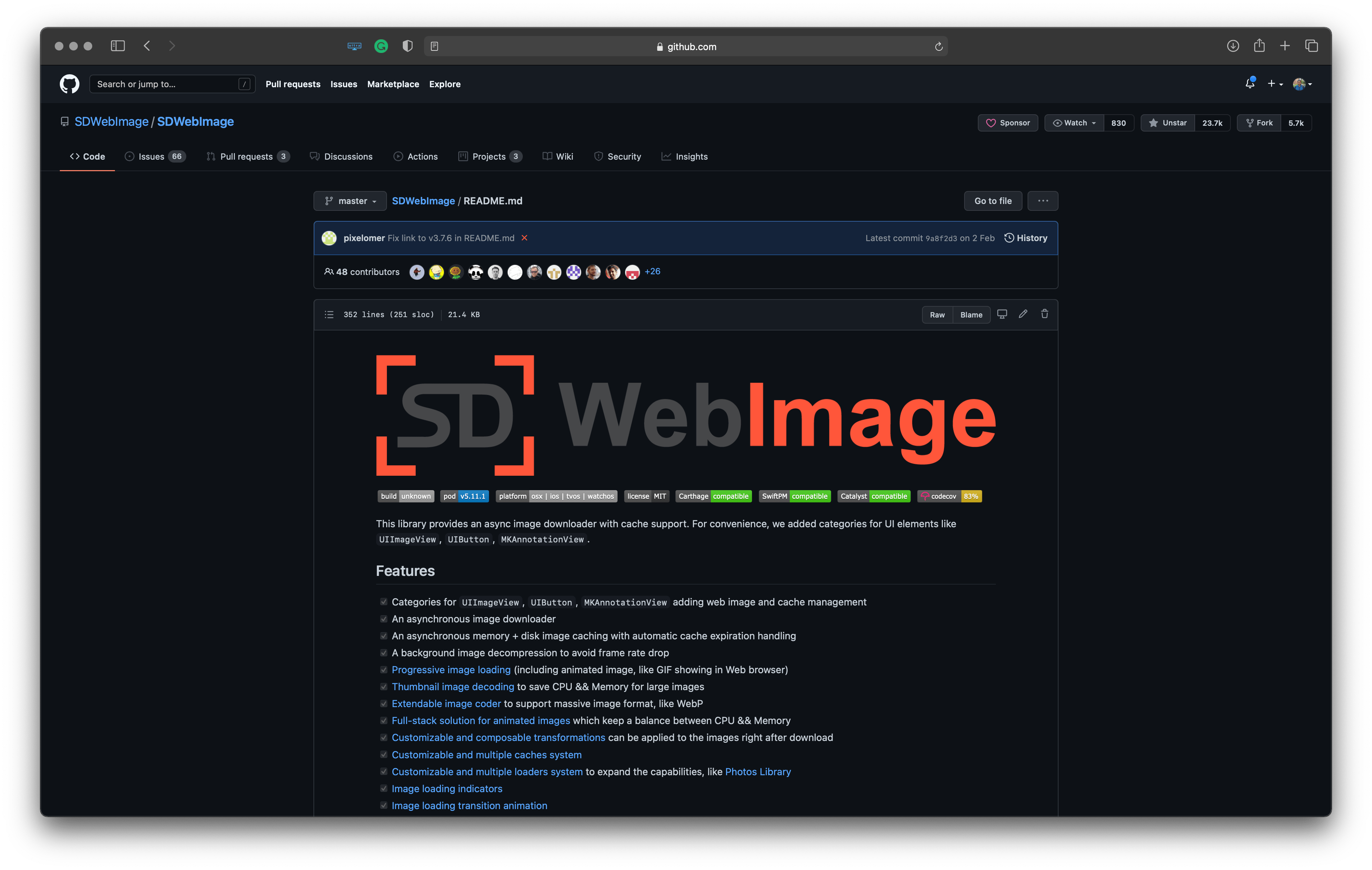This screenshot has height=870, width=1372.
Task: Go back with Safari's back arrow
Action: point(147,46)
